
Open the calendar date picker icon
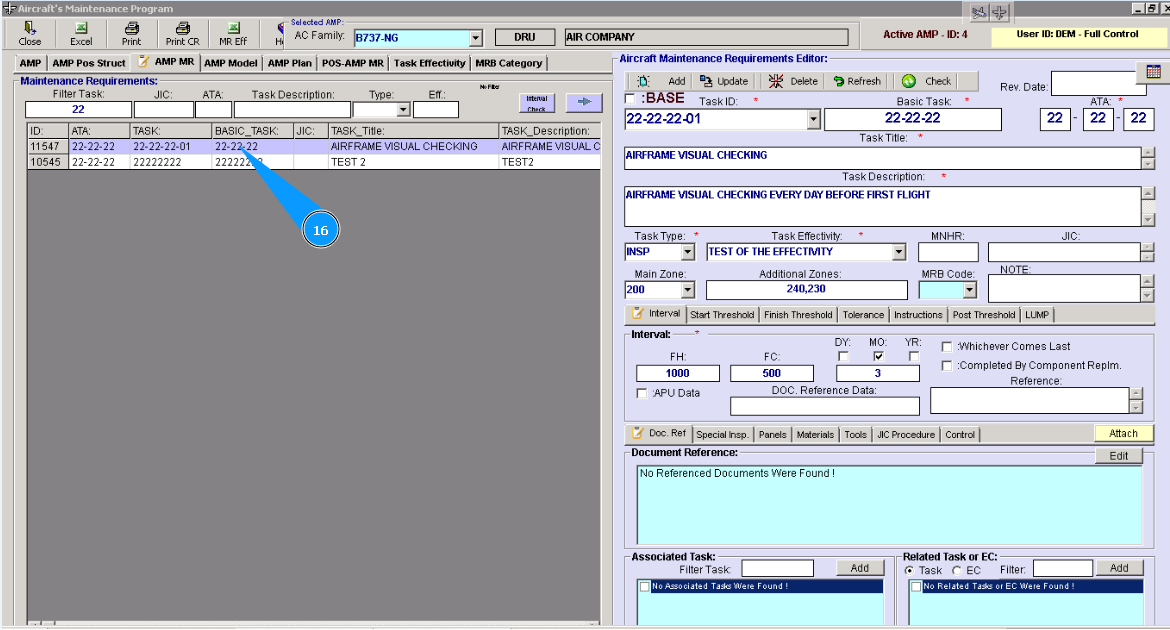[x=1153, y=72]
